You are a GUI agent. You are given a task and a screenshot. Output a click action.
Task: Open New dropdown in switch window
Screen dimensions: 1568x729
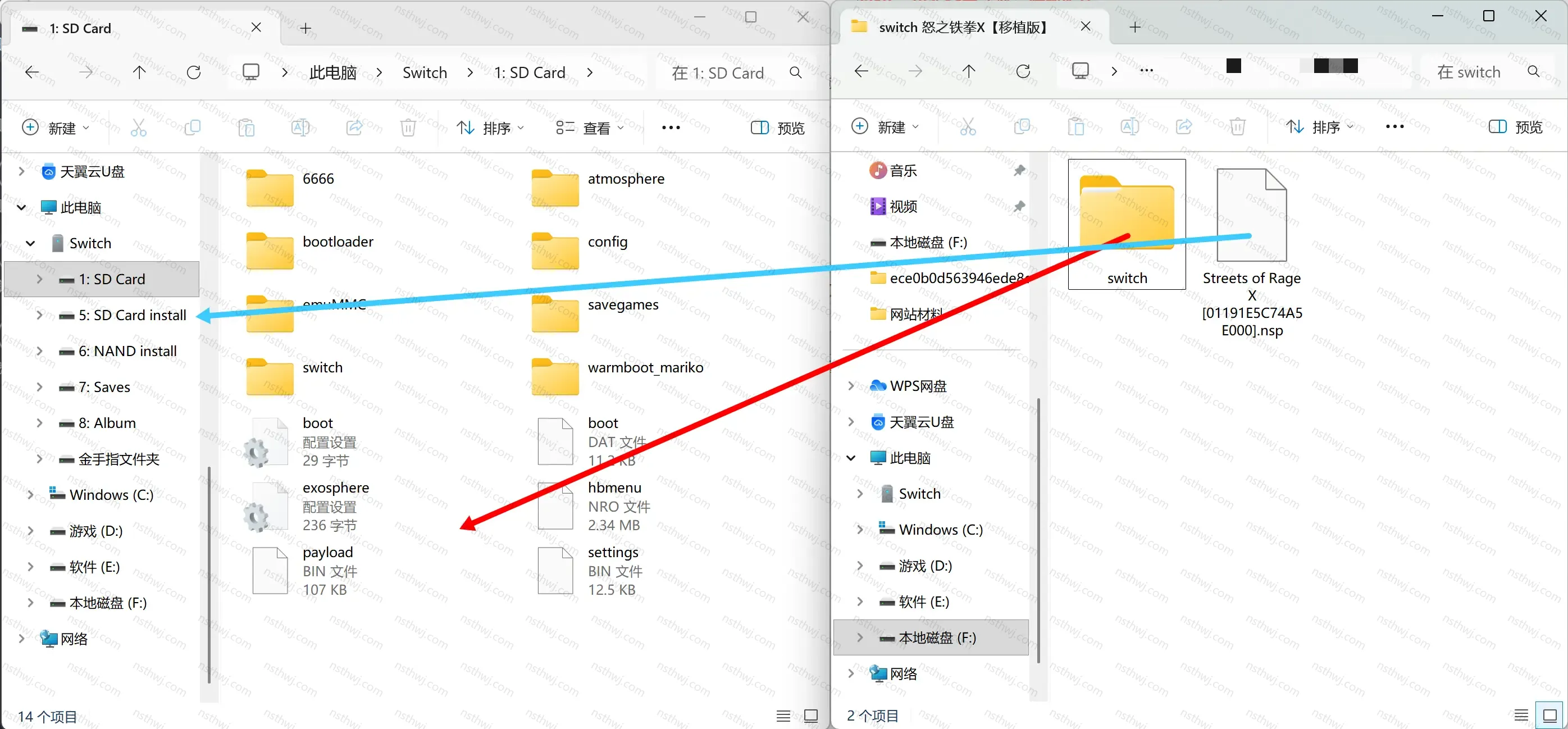885,126
